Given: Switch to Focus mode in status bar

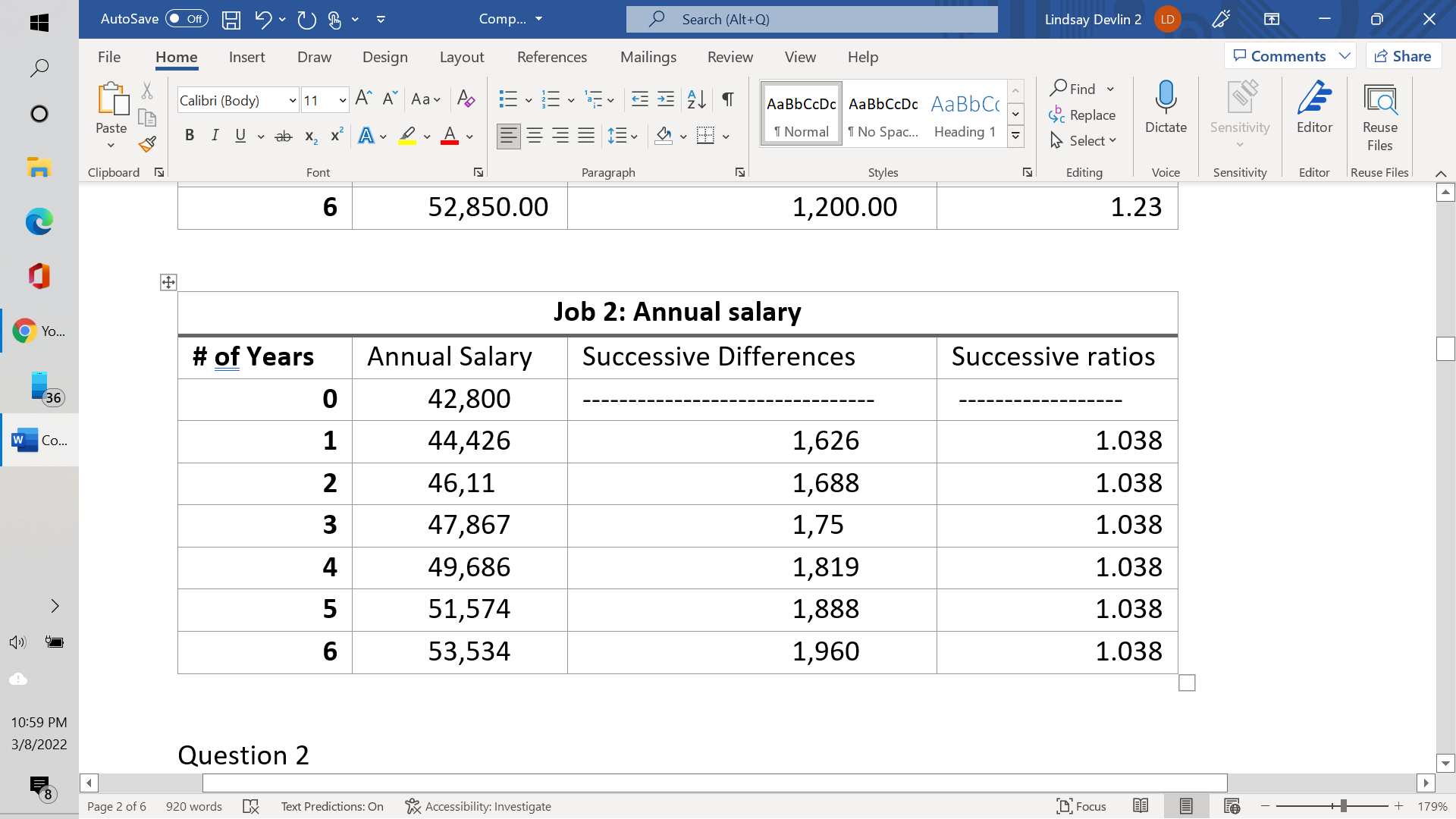Looking at the screenshot, I should (x=1081, y=806).
